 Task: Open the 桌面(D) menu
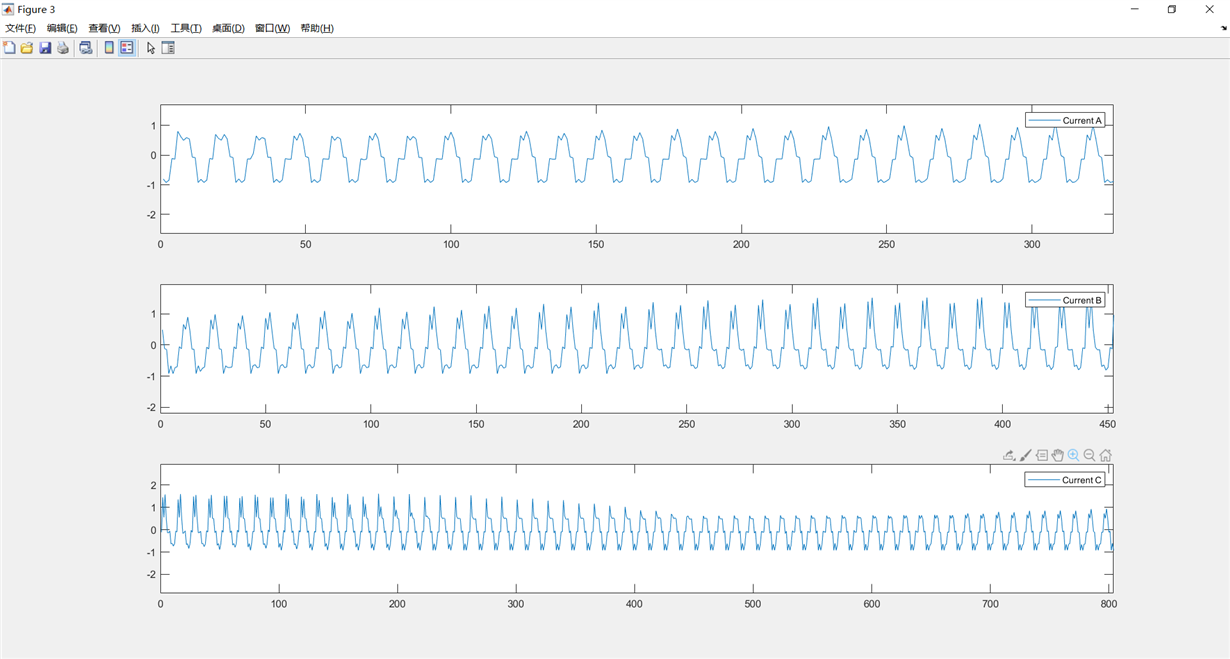point(228,28)
